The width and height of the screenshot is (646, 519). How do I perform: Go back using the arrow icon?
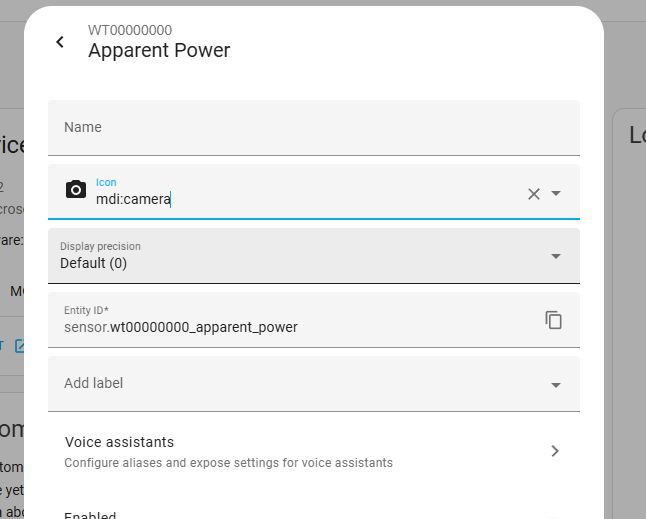coord(60,41)
